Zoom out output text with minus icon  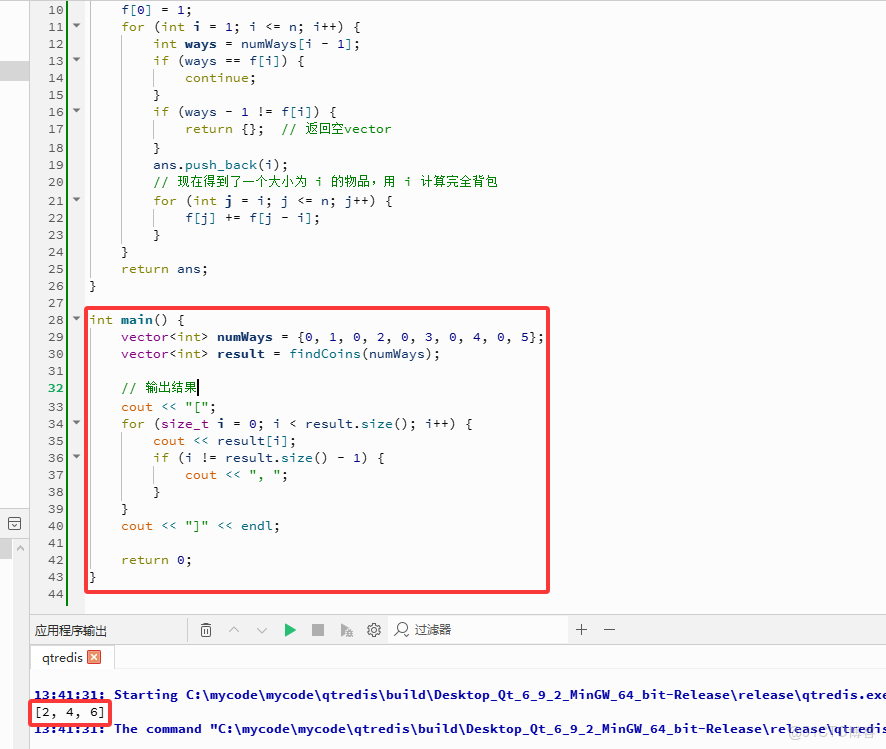pos(609,629)
